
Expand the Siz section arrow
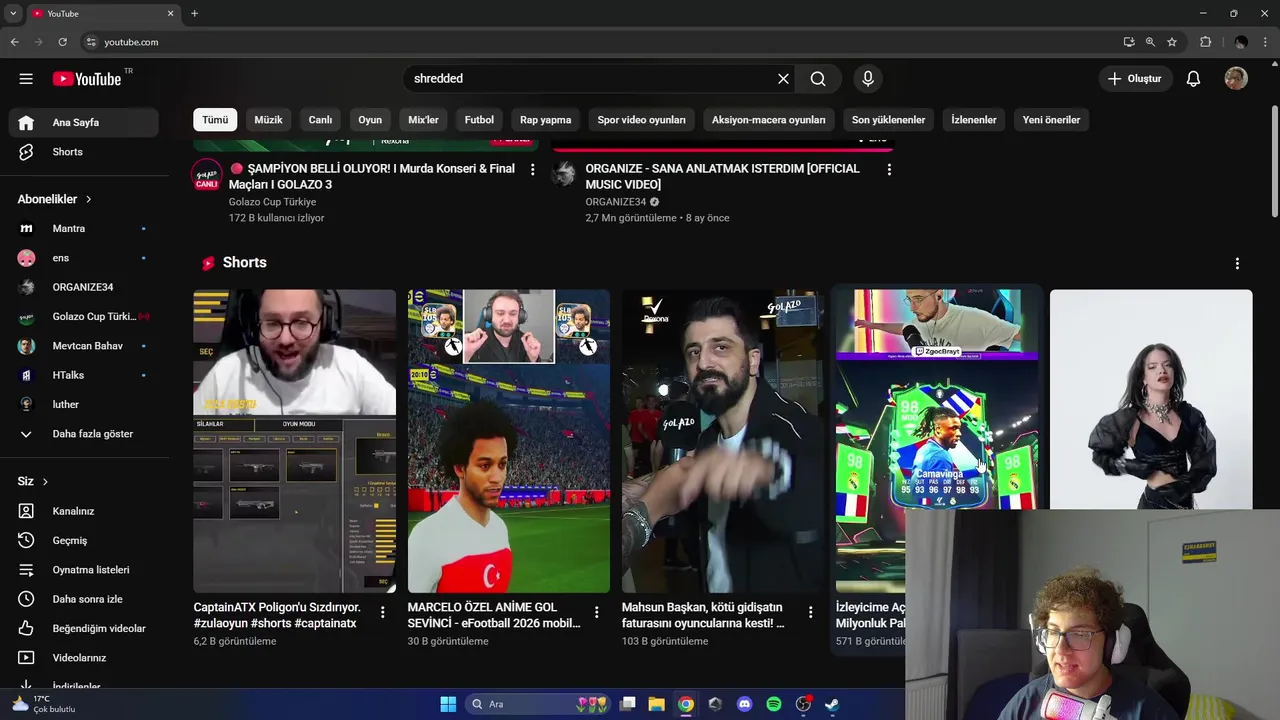coord(45,481)
